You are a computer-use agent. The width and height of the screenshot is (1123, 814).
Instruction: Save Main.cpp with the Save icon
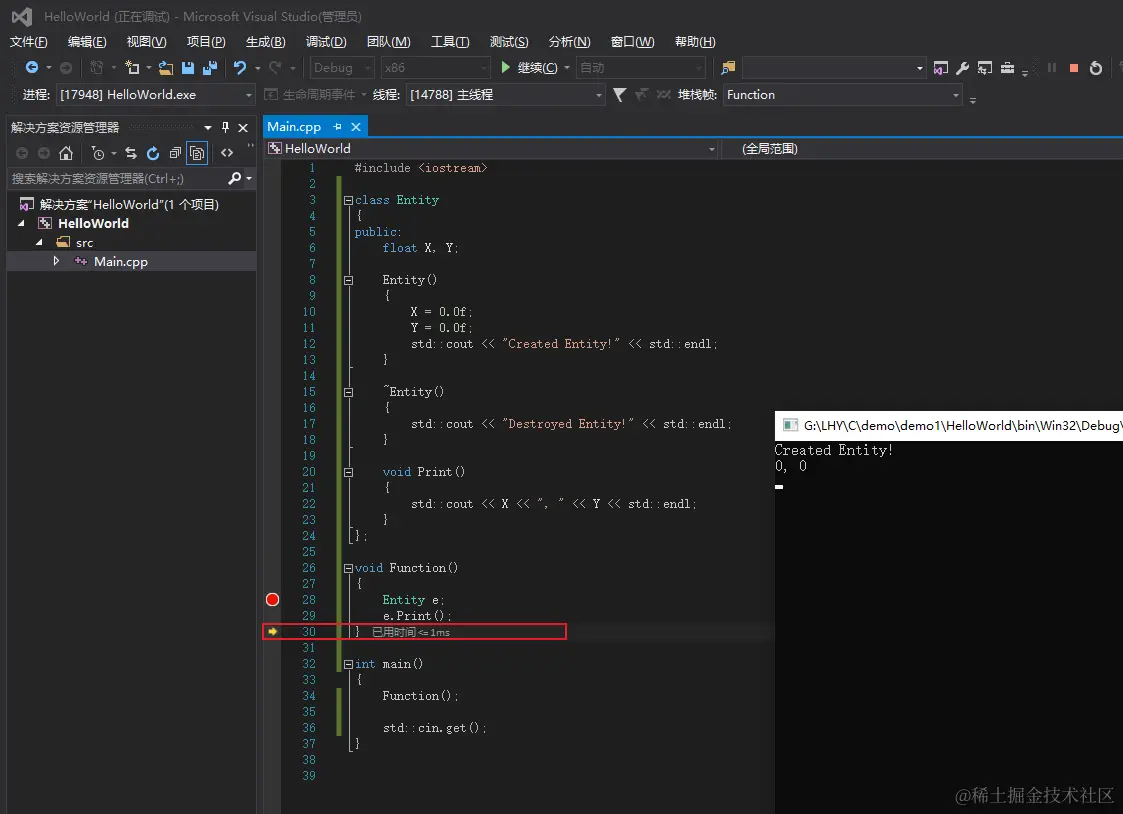pos(188,67)
